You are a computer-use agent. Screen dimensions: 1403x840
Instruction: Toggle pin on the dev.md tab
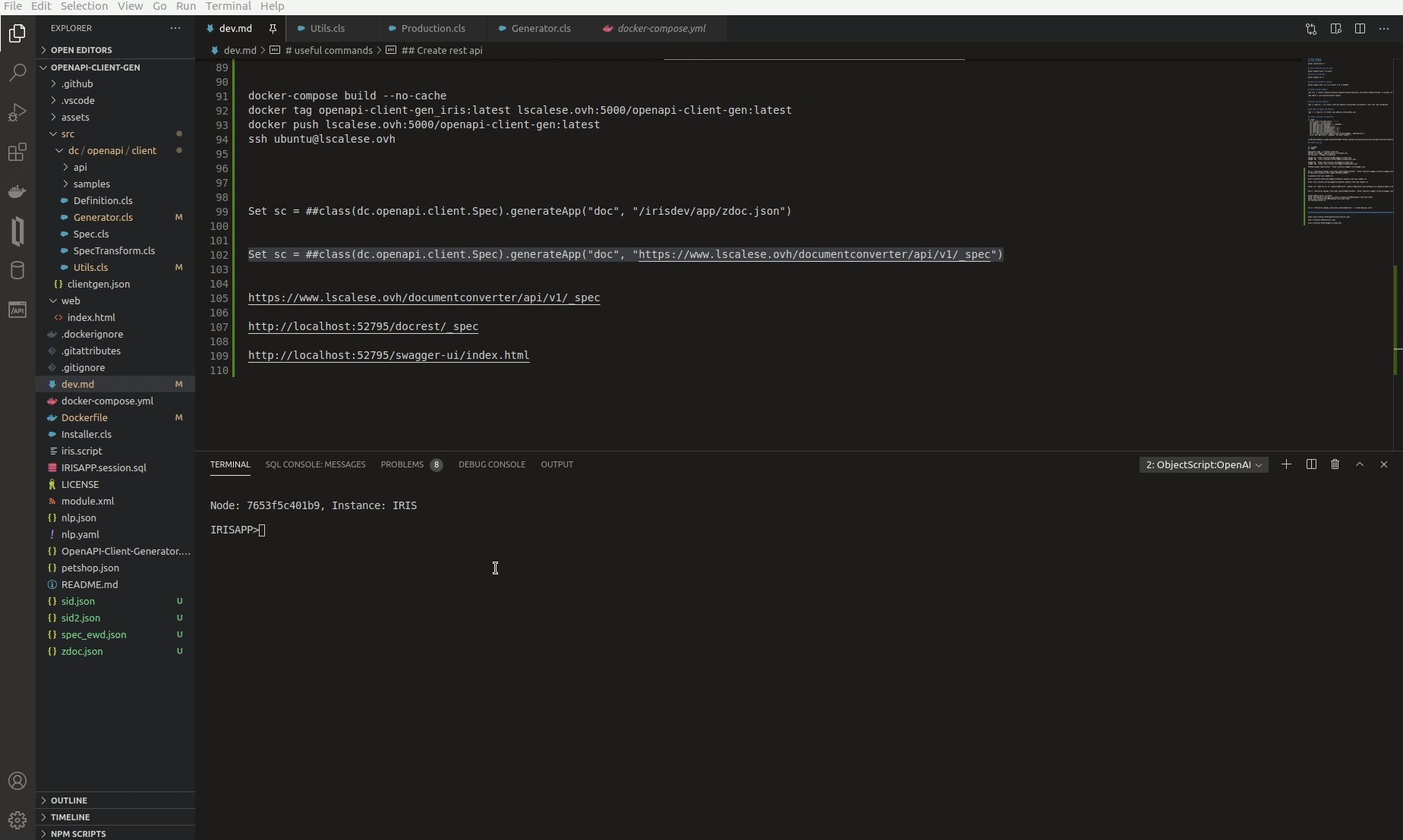click(273, 29)
